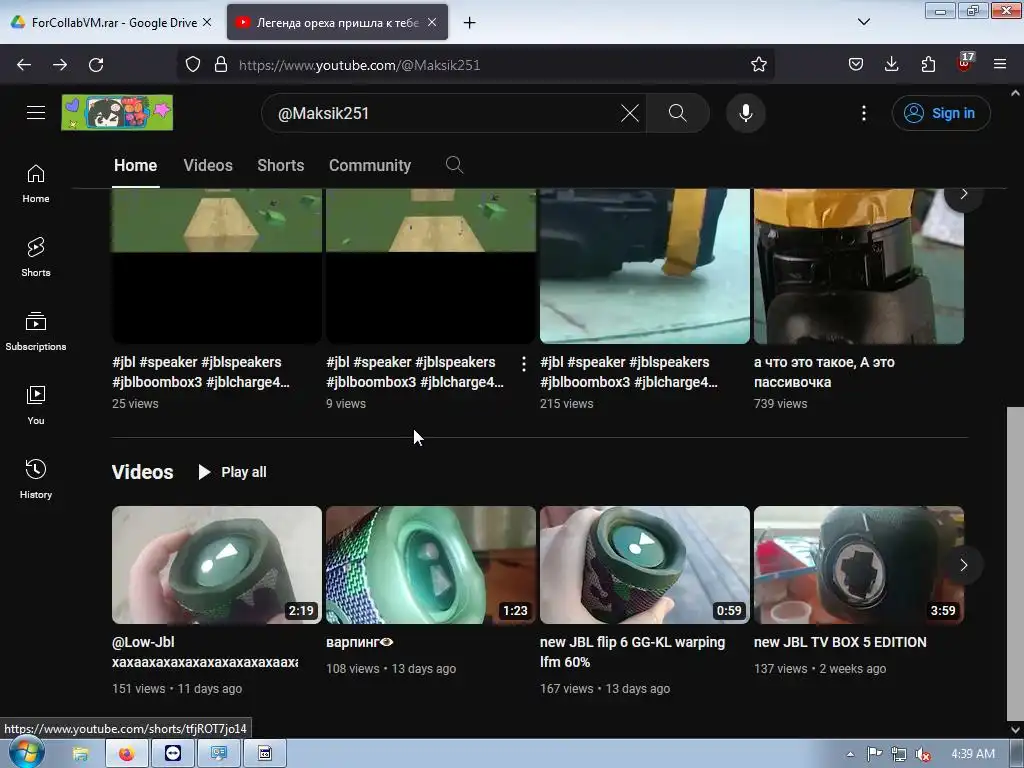Open History in the sidebar
This screenshot has width=1024, height=768.
click(x=36, y=479)
